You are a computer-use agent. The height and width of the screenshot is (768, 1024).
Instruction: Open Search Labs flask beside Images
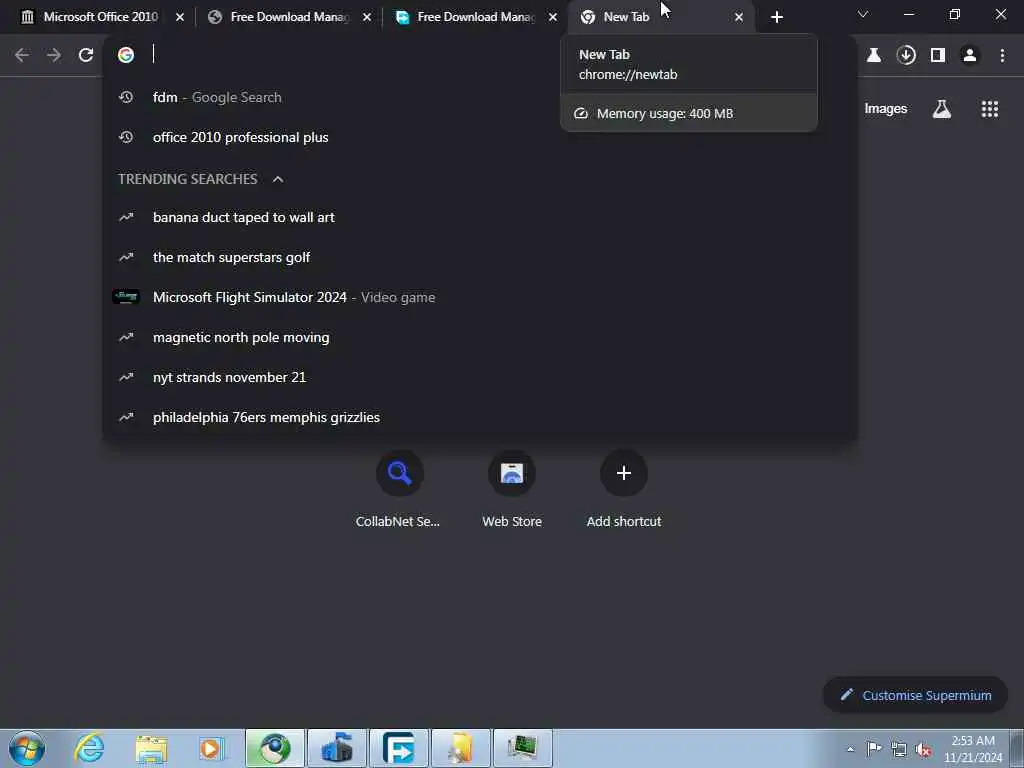coord(941,109)
